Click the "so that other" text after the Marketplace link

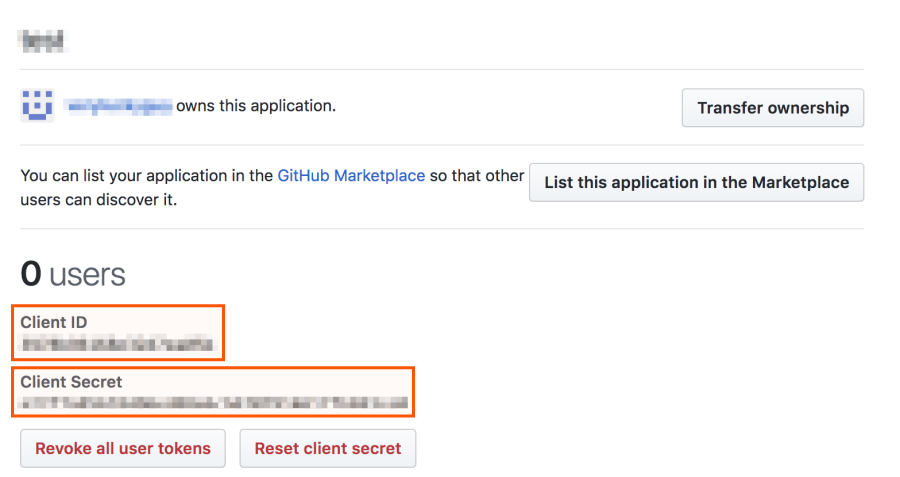477,175
